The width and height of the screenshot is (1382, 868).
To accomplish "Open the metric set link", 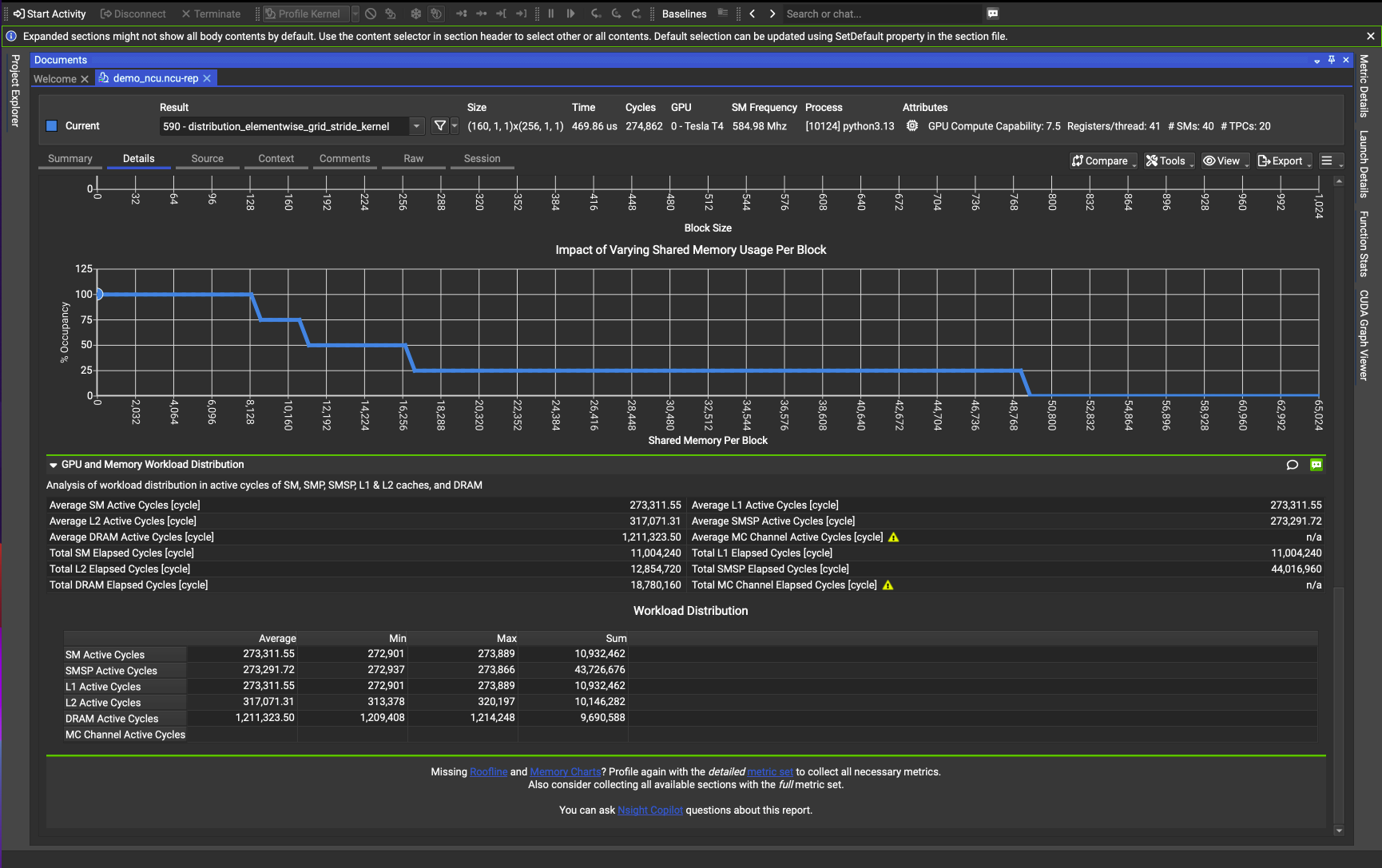I will [771, 772].
